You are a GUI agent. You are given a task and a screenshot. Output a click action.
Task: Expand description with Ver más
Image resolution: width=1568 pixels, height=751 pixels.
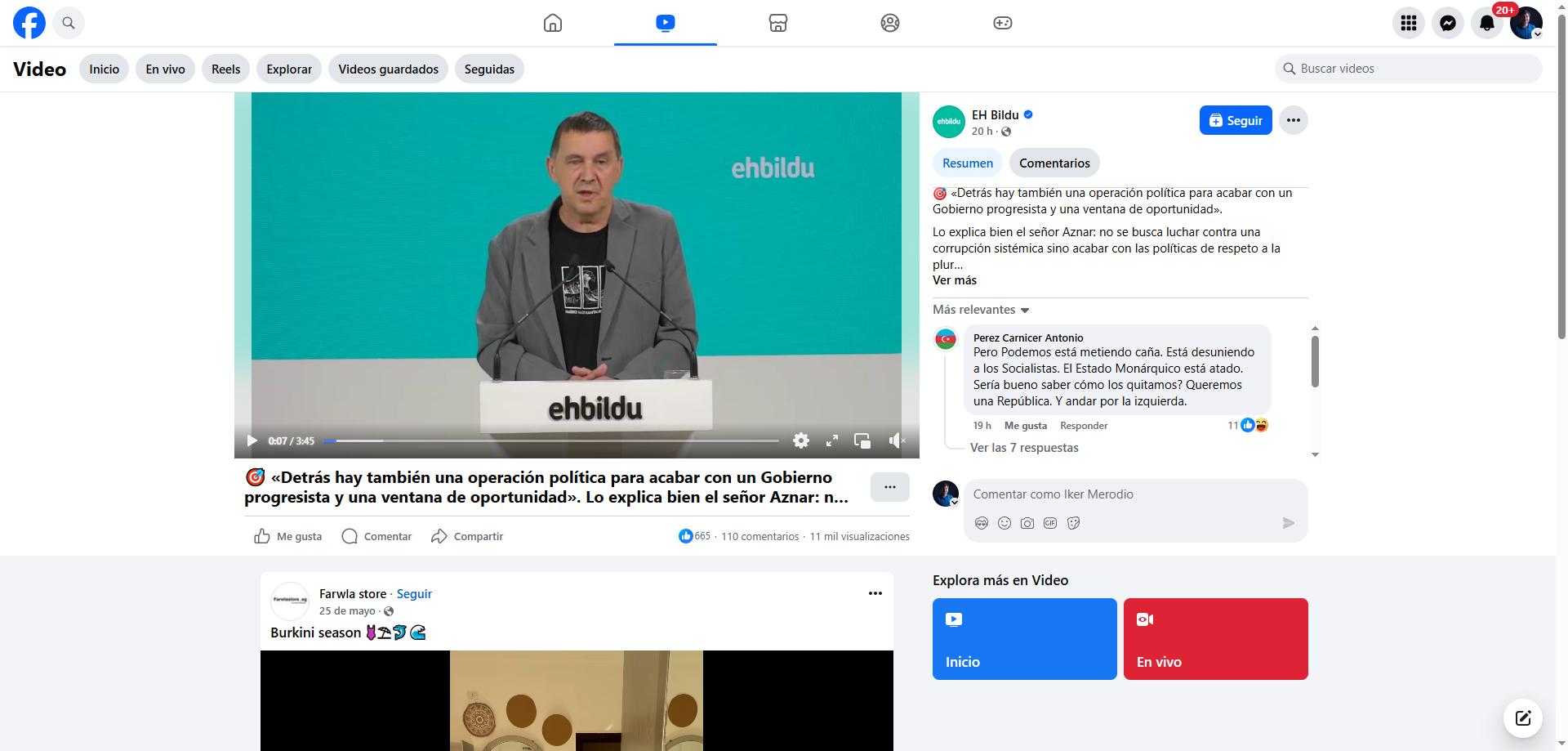click(x=955, y=280)
